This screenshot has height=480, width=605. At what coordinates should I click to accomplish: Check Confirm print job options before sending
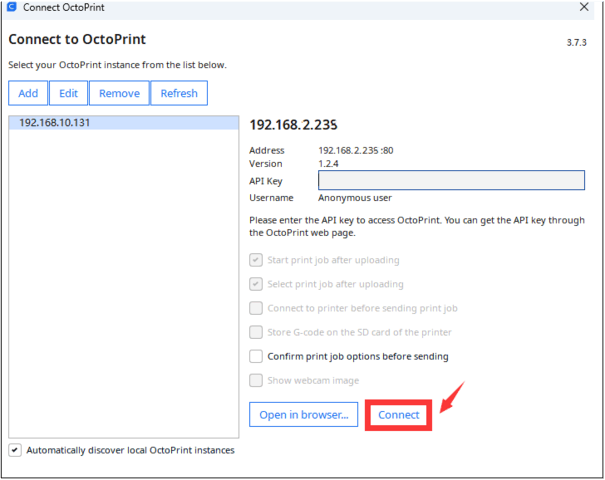point(257,356)
